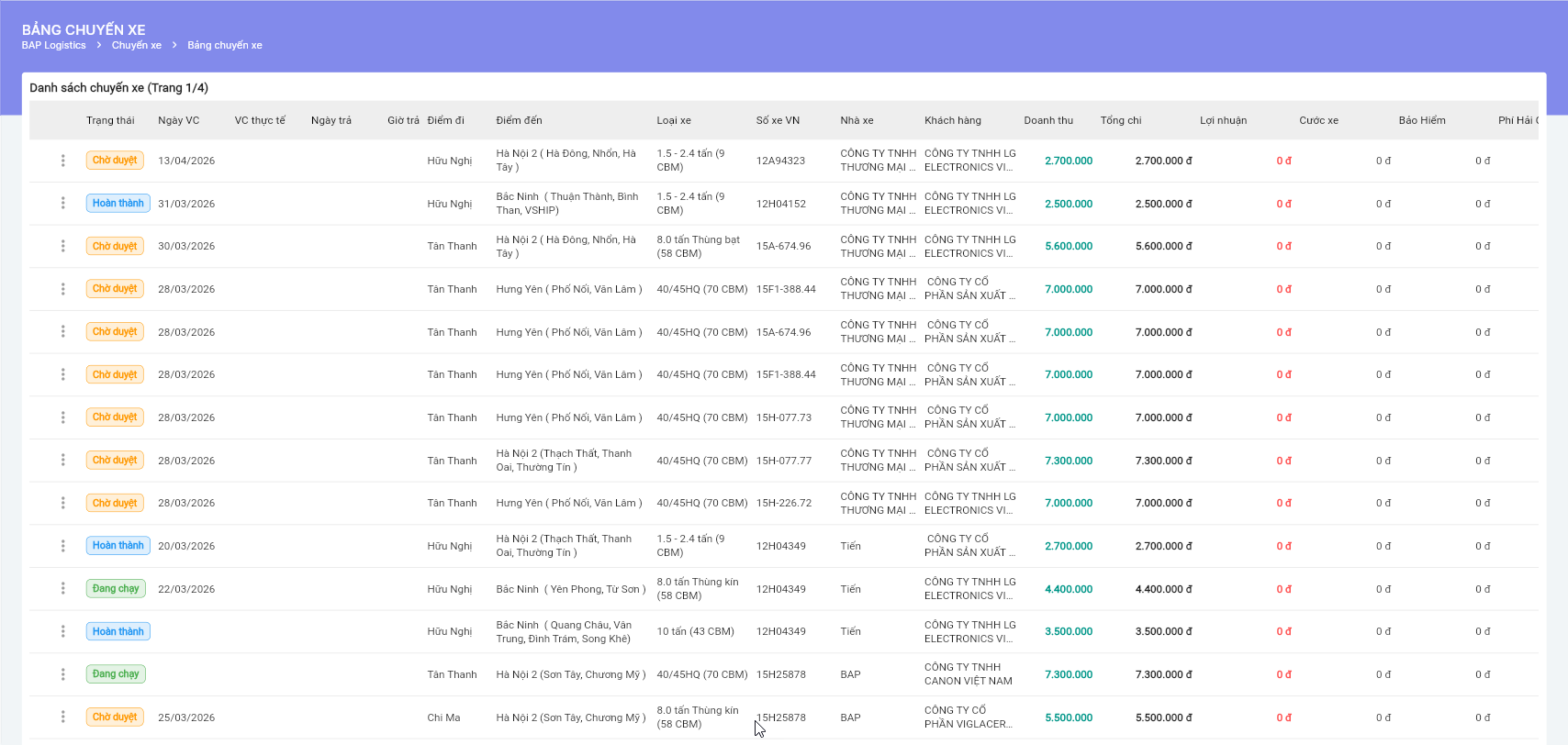Screen dimensions: 1568x745
Task: Click the Đang chạy badge on the 22/03/2026 row
Action: (x=116, y=588)
